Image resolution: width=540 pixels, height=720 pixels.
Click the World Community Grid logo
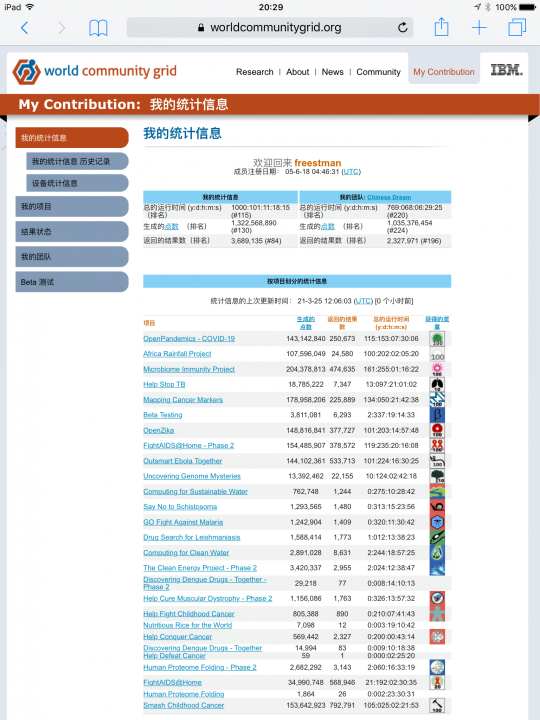pos(95,71)
